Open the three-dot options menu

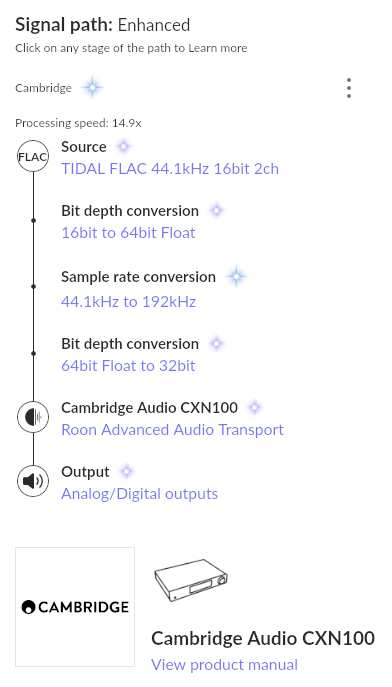[x=349, y=88]
